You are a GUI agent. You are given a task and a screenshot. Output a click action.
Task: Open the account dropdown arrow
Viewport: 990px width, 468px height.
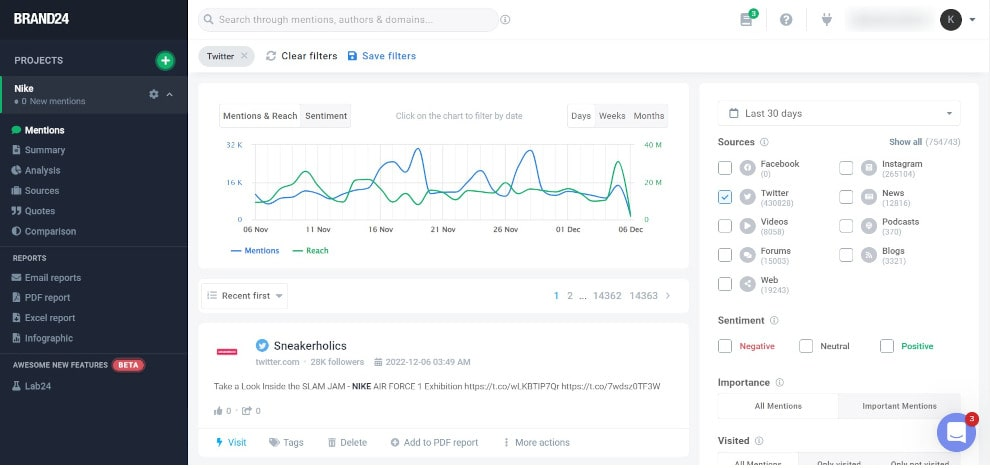(972, 20)
